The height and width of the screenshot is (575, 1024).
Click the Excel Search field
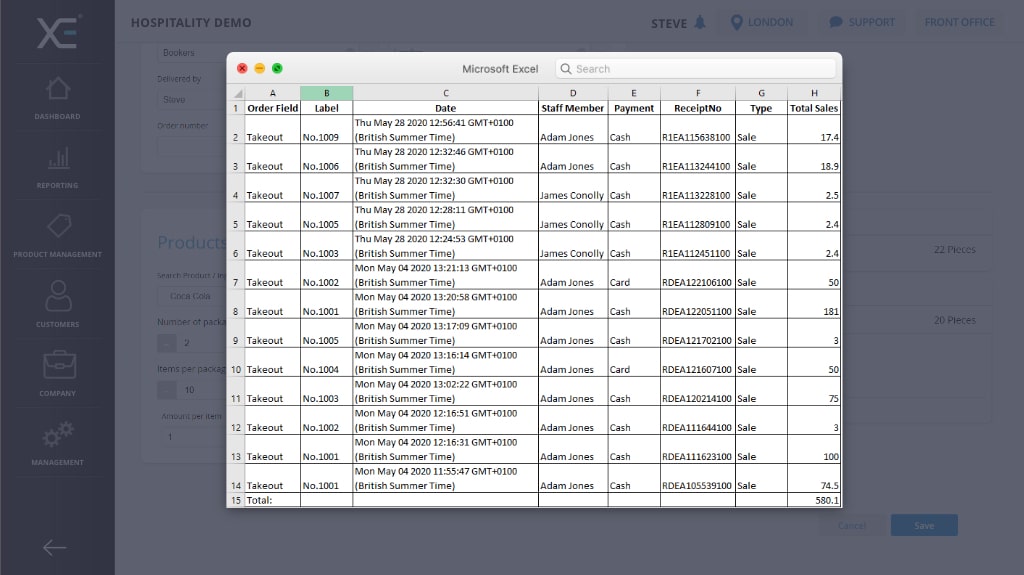[695, 69]
